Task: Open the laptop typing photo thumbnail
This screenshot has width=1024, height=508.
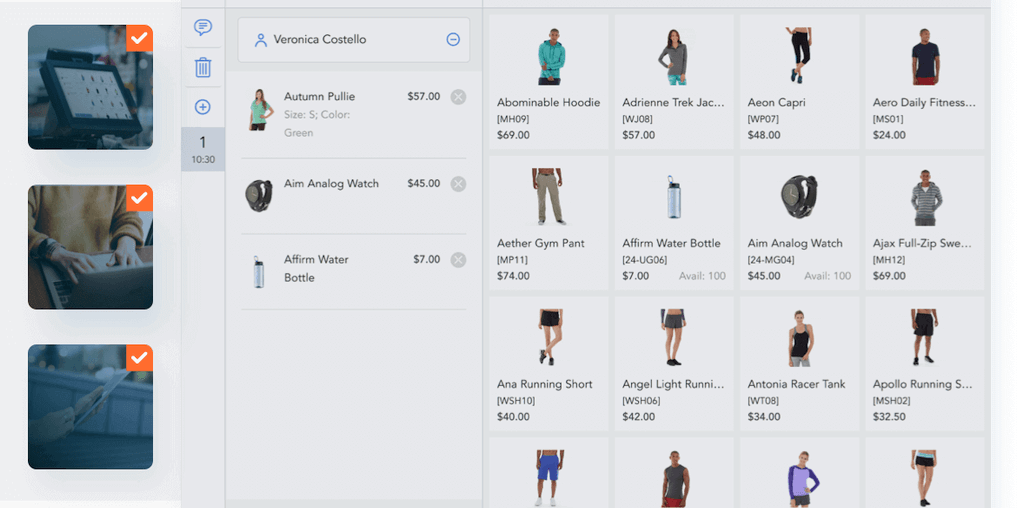Action: (90, 247)
